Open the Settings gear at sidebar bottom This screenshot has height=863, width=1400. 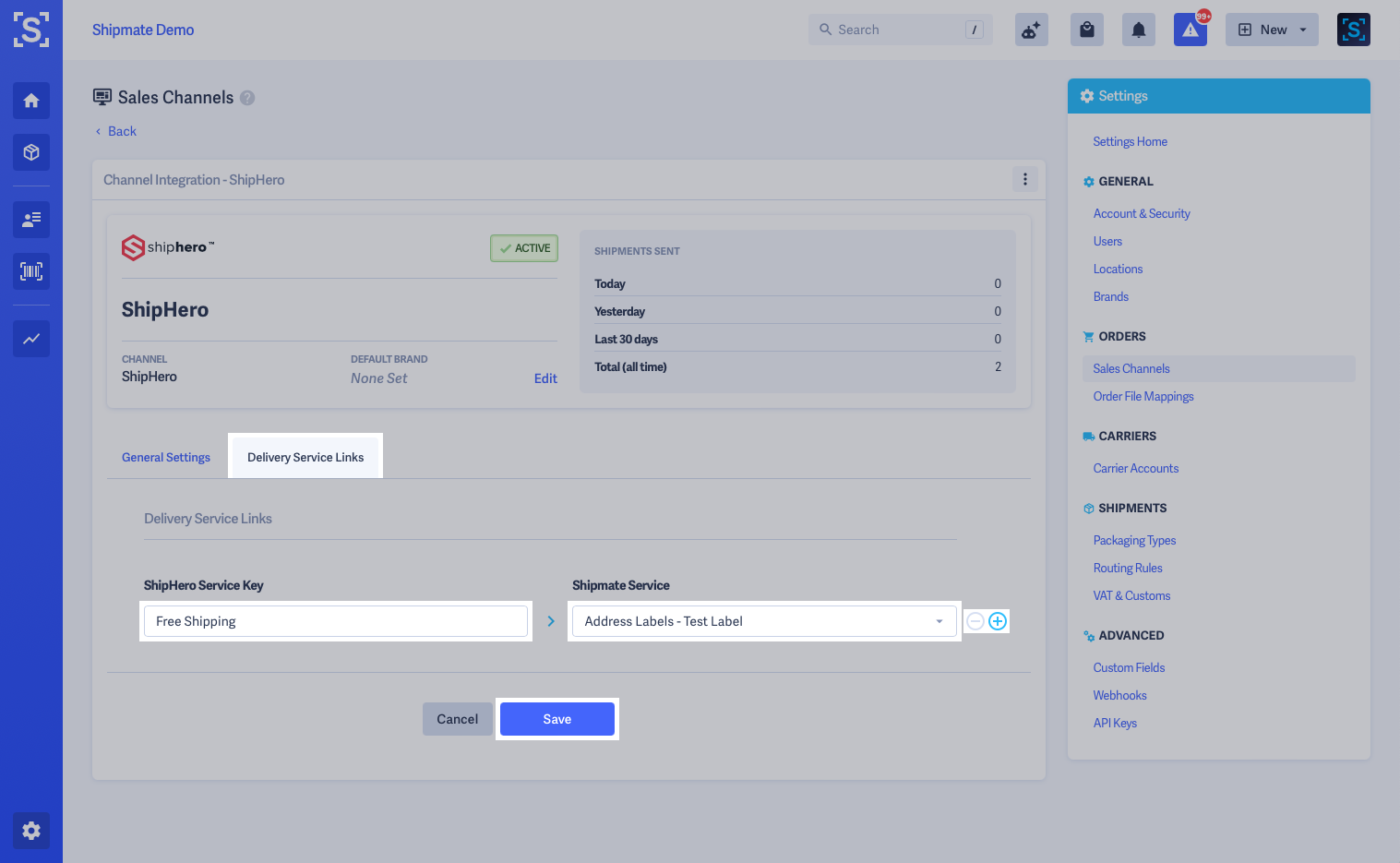31,831
